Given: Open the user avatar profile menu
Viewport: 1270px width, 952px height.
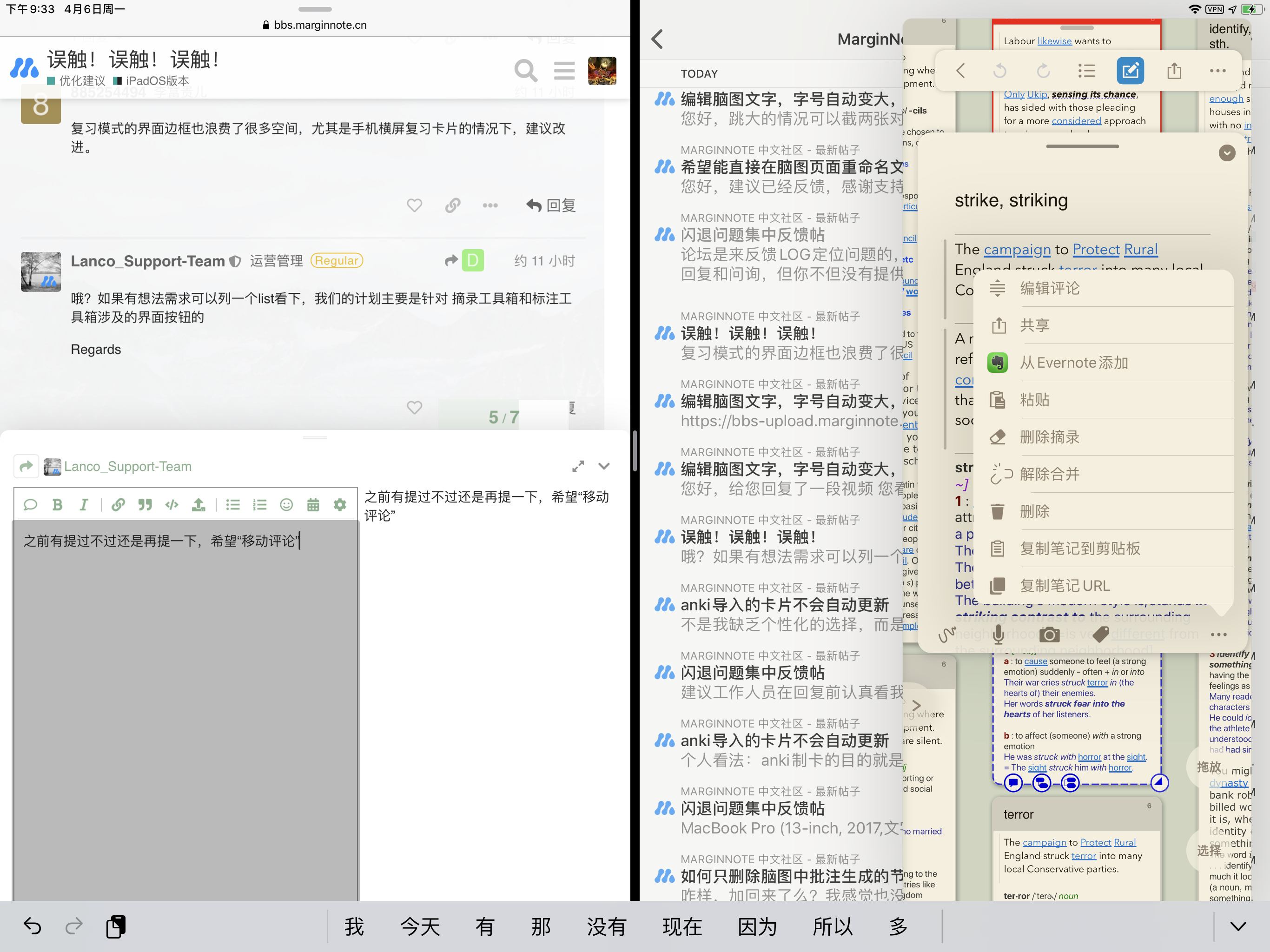Looking at the screenshot, I should [x=602, y=71].
